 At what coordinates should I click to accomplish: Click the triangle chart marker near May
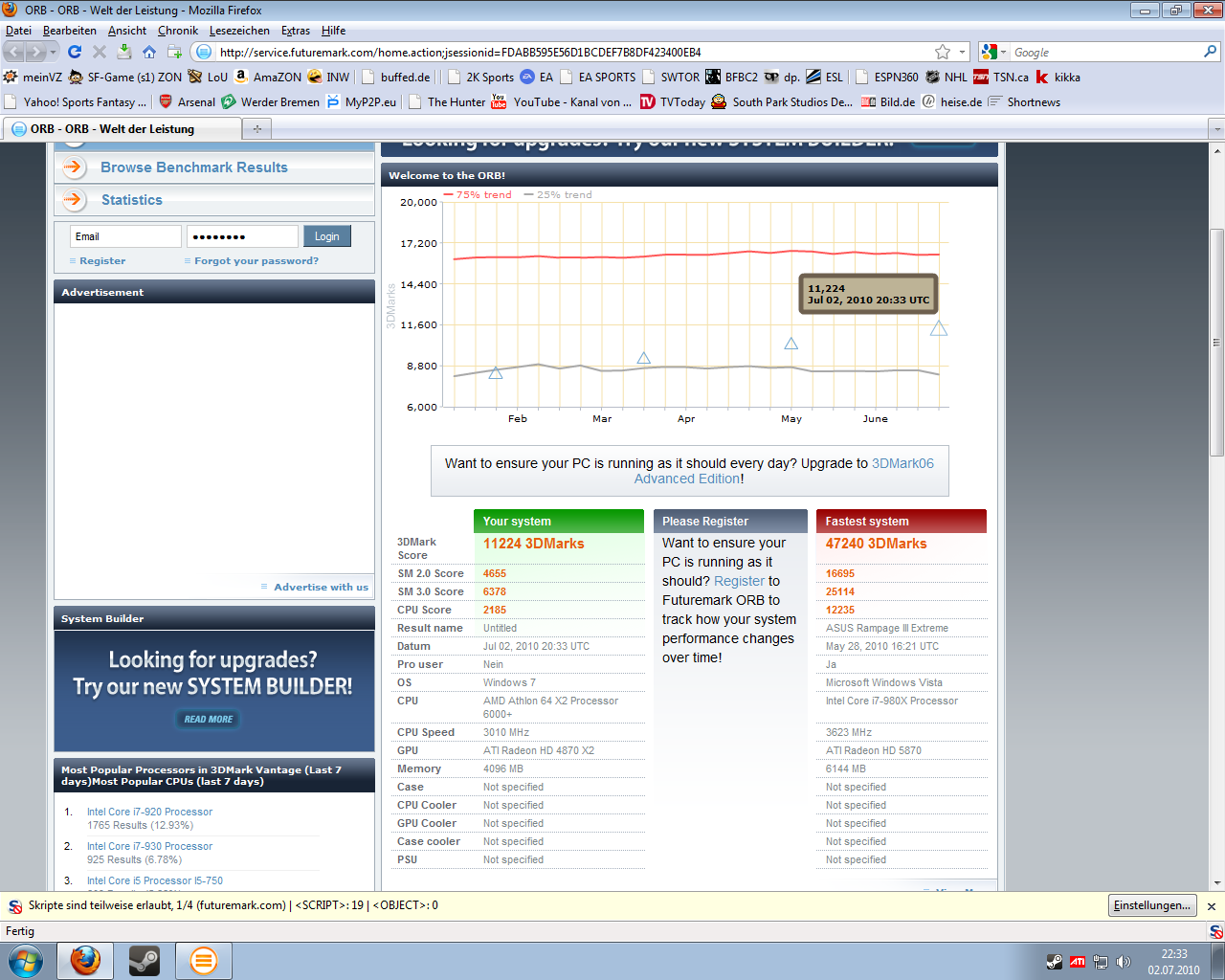pyautogui.click(x=791, y=344)
